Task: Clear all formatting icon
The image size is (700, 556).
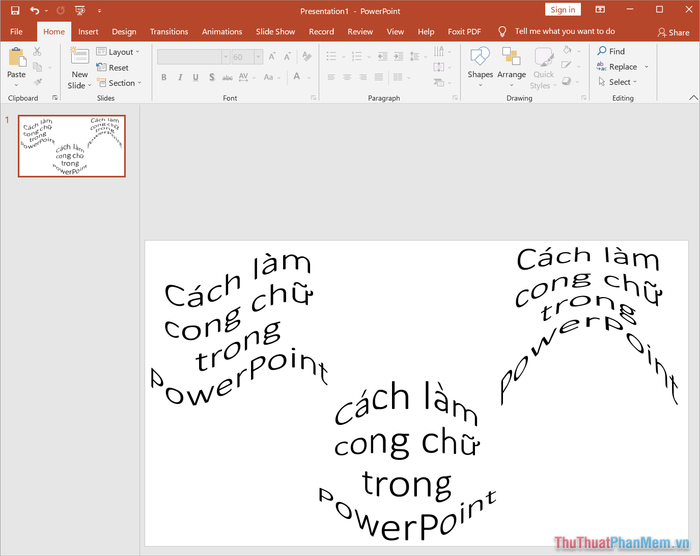Action: [307, 56]
